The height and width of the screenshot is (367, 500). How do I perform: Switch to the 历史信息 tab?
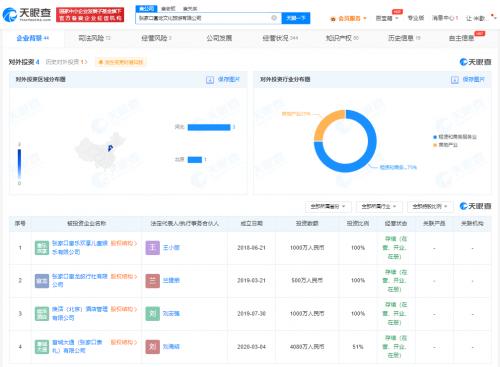404,38
